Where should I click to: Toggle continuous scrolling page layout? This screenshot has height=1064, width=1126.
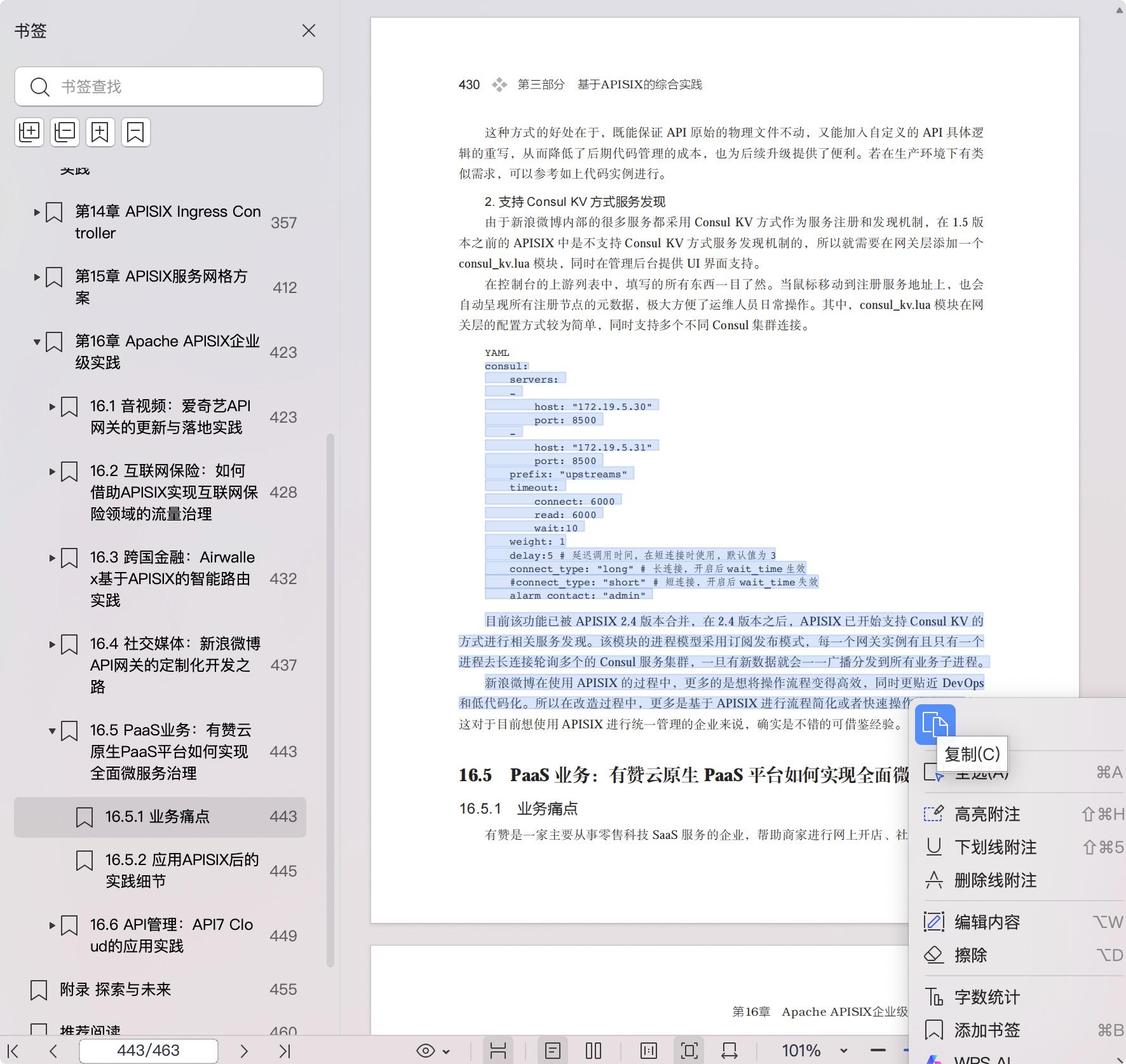click(x=499, y=1051)
